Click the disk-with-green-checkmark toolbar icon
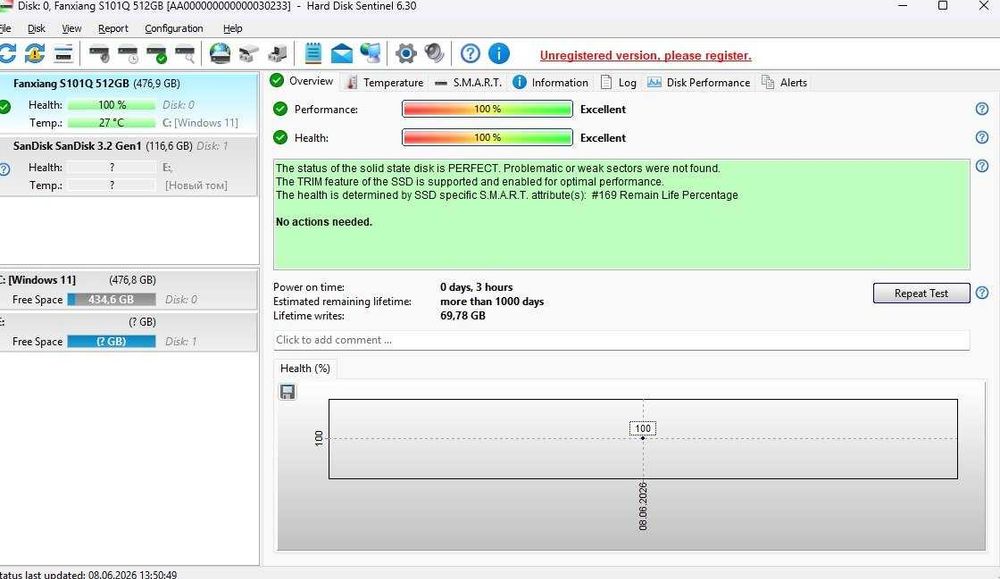Image resolution: width=1000 pixels, height=579 pixels. point(156,54)
